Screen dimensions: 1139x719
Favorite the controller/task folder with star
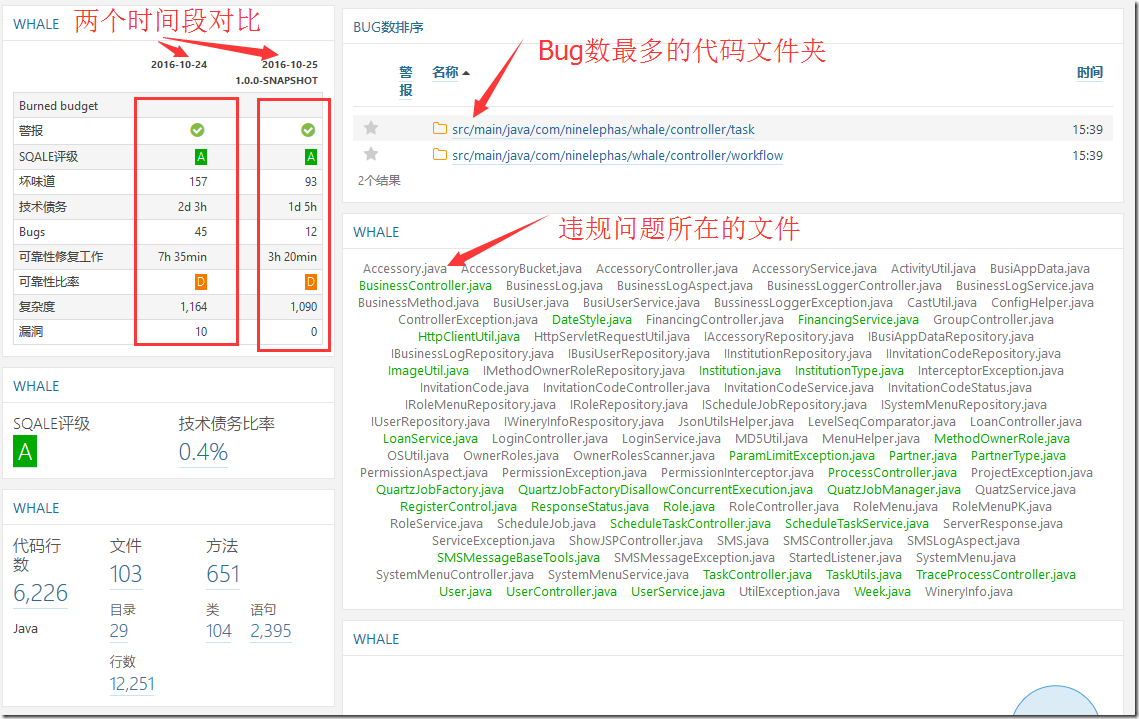tap(371, 129)
